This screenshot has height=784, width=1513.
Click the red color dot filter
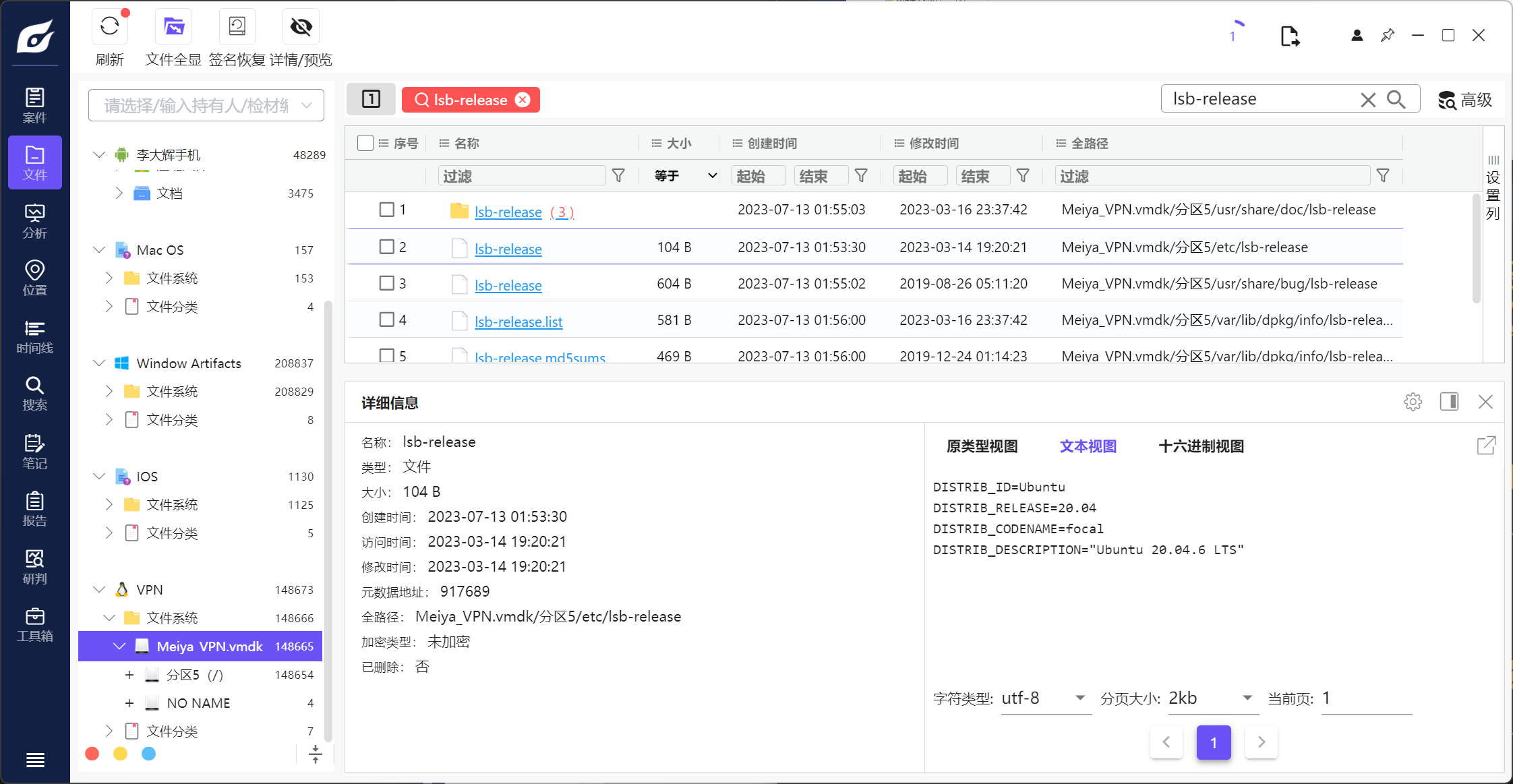[92, 754]
